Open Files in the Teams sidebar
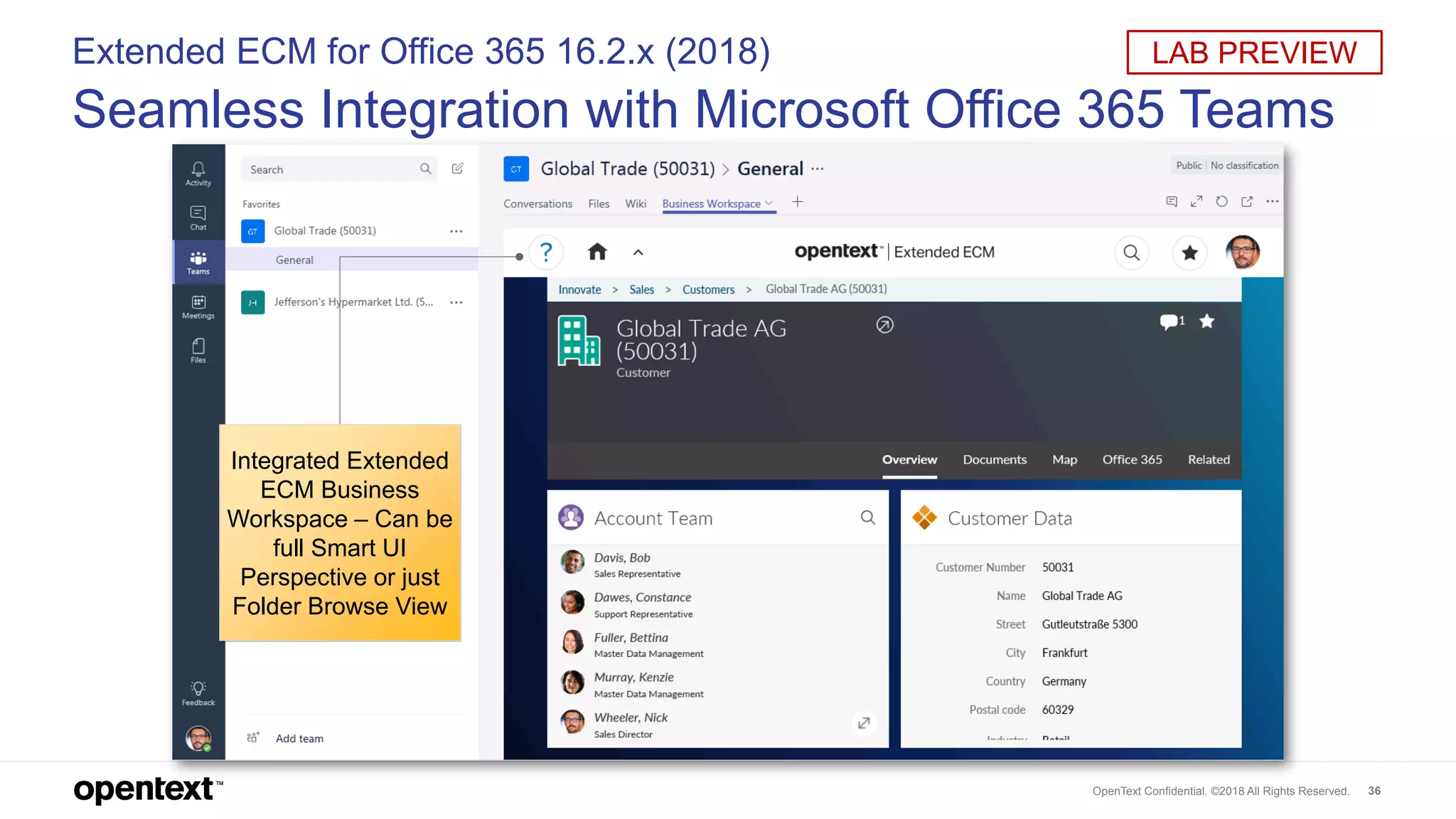 coord(198,350)
